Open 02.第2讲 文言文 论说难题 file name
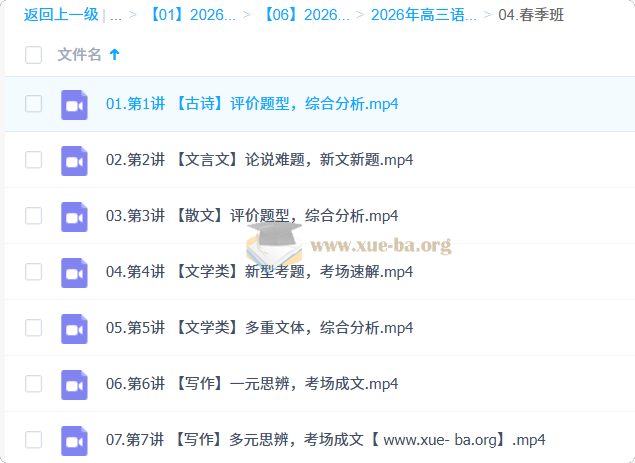 coord(259,160)
